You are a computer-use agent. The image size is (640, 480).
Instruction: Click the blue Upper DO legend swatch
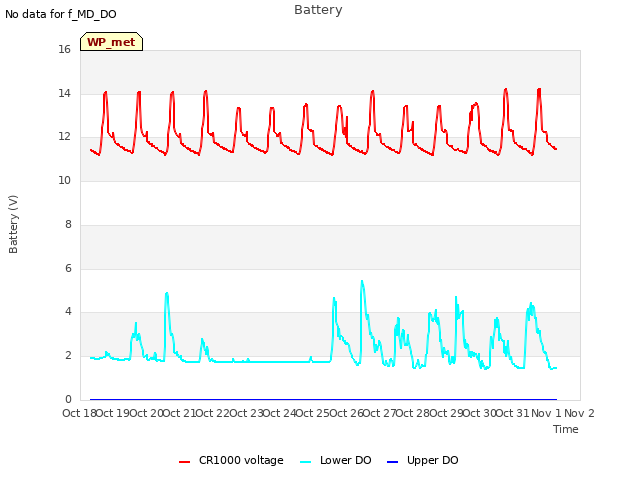[x=392, y=462]
